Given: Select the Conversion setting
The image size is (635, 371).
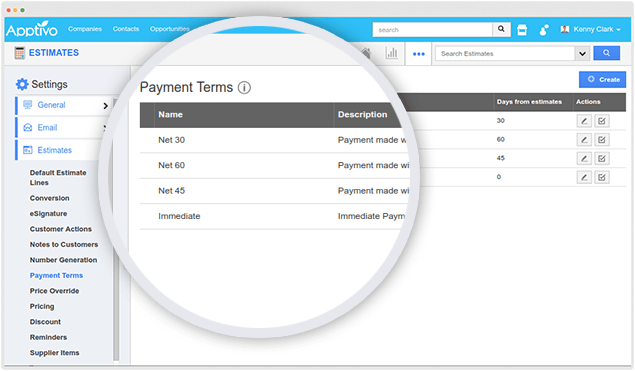Looking at the screenshot, I should (x=49, y=198).
